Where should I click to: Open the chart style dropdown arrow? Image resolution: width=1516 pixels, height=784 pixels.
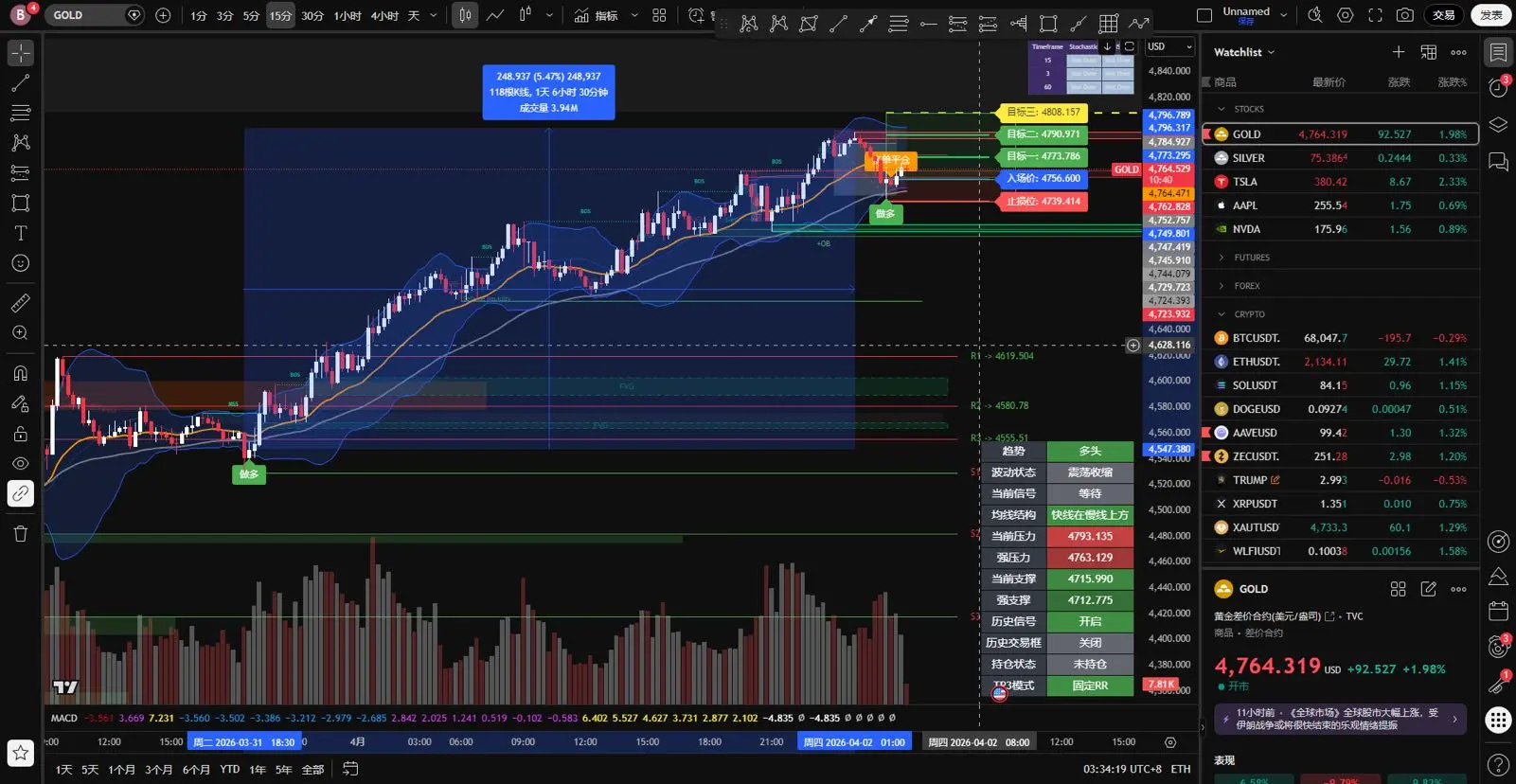(549, 15)
